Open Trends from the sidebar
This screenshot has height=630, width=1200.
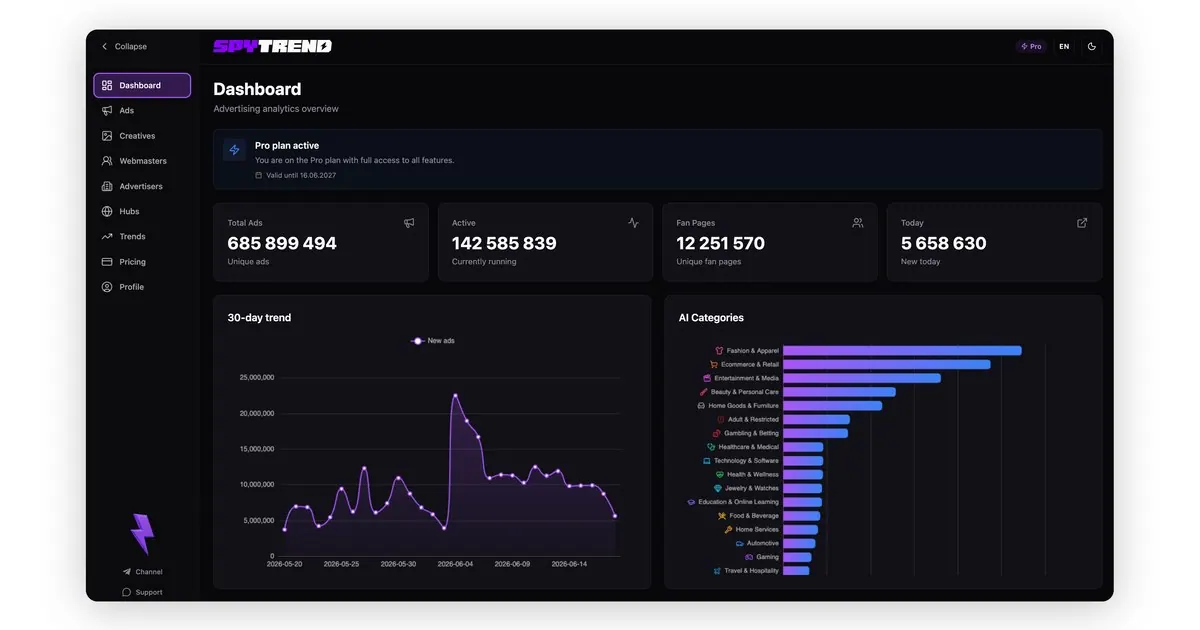tap(142, 236)
